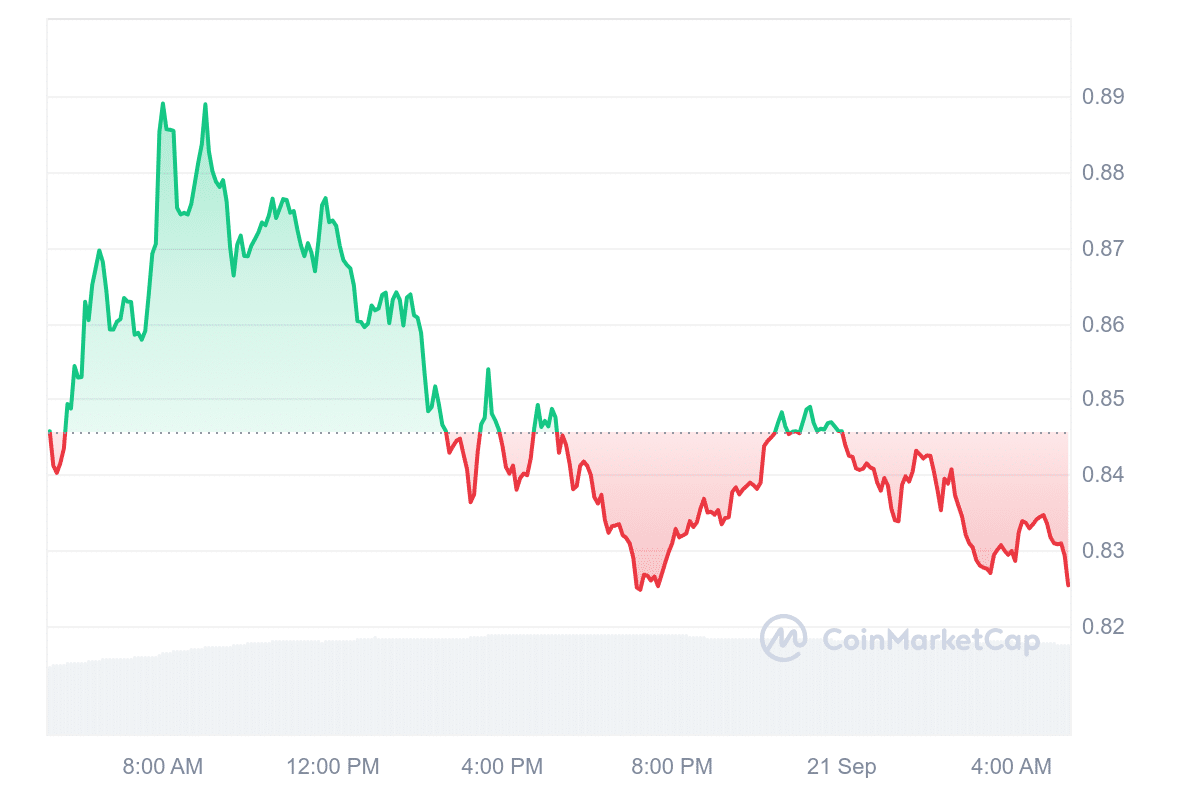The image size is (1200, 800).
Task: Click the 0.86 price axis label
Action: tap(1103, 325)
